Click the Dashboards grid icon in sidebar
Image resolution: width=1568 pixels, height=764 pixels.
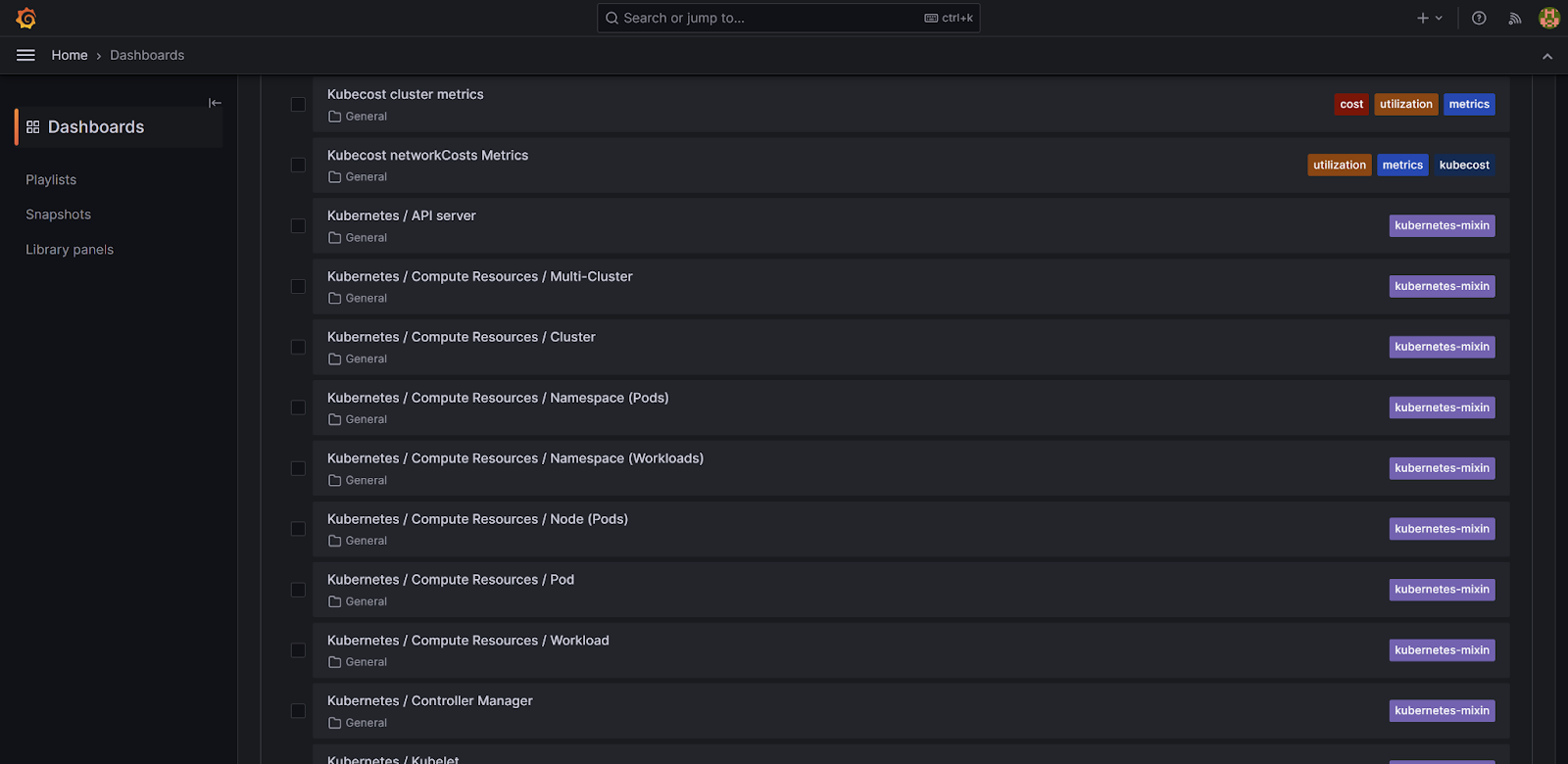tap(33, 127)
